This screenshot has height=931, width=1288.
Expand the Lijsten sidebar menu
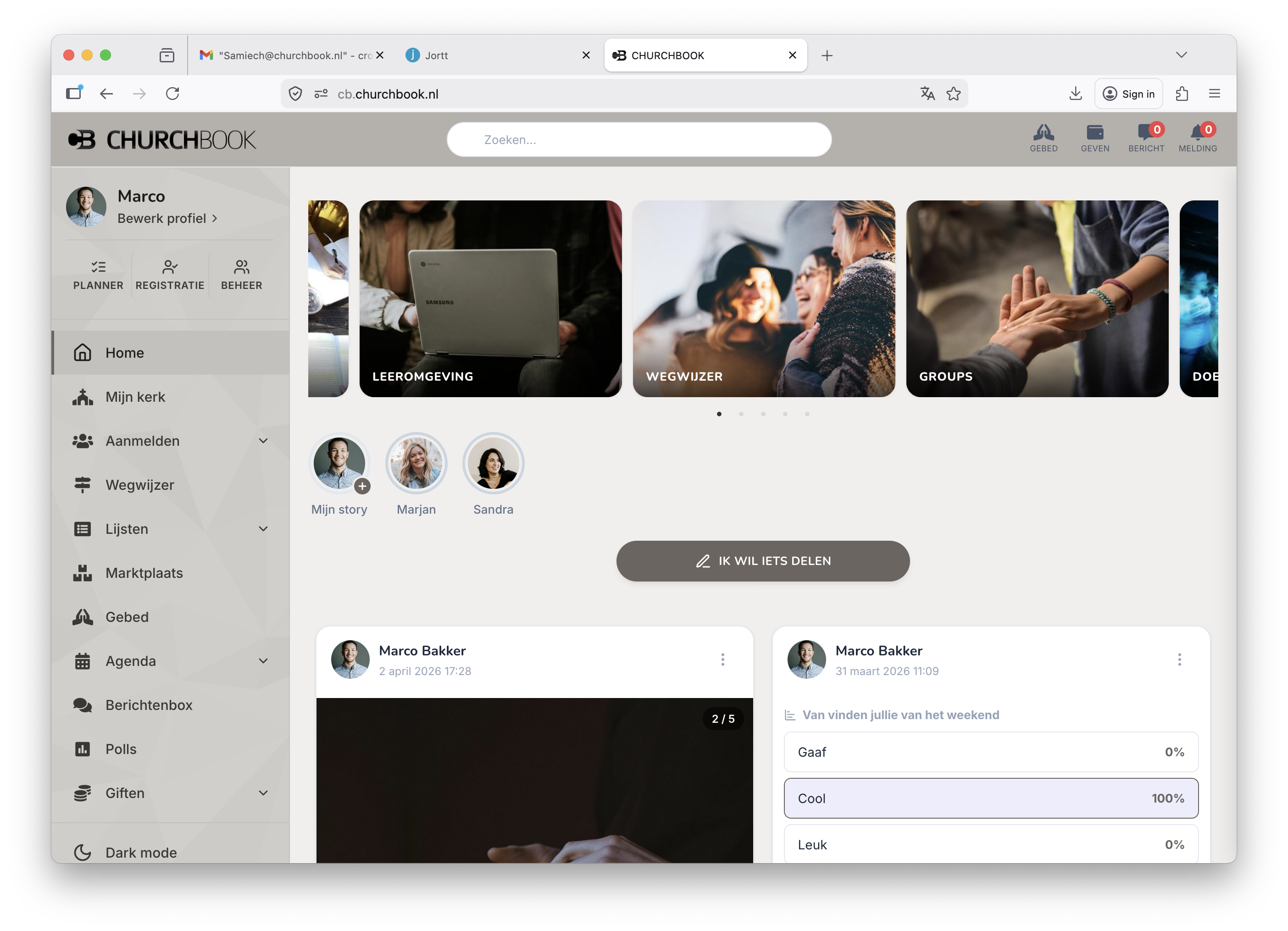click(263, 528)
